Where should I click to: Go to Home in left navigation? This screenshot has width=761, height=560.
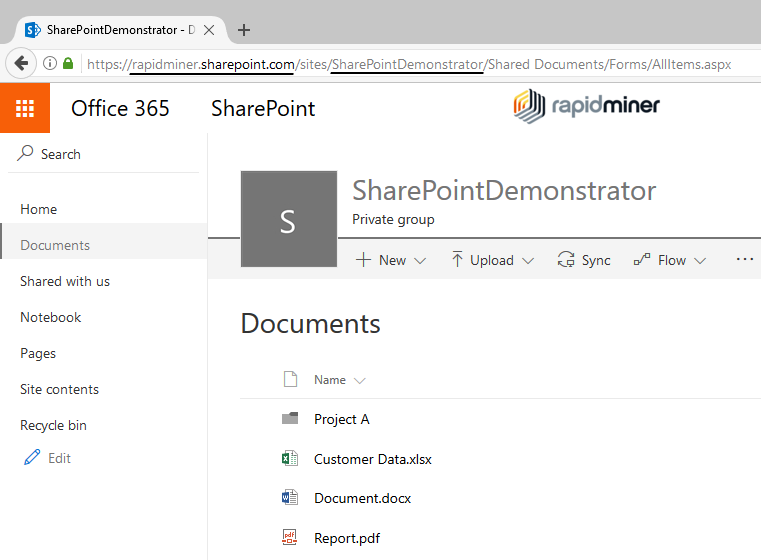tap(39, 209)
